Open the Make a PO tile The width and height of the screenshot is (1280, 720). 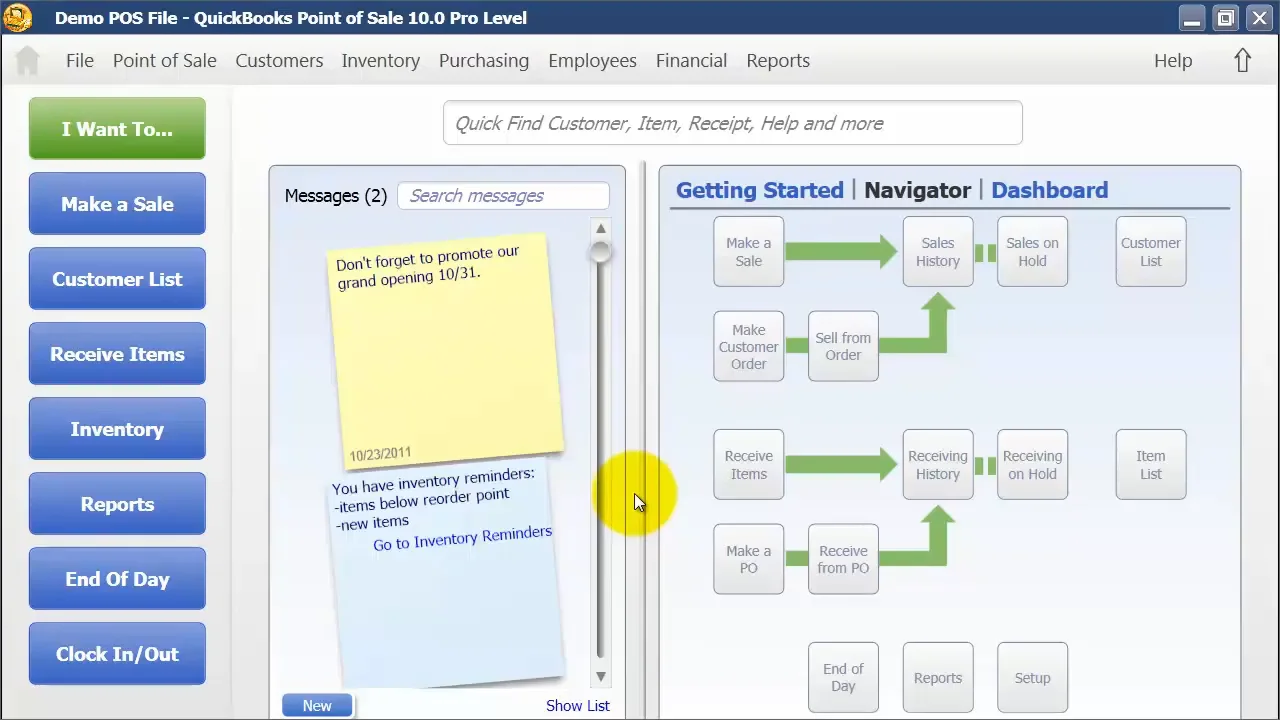click(748, 559)
